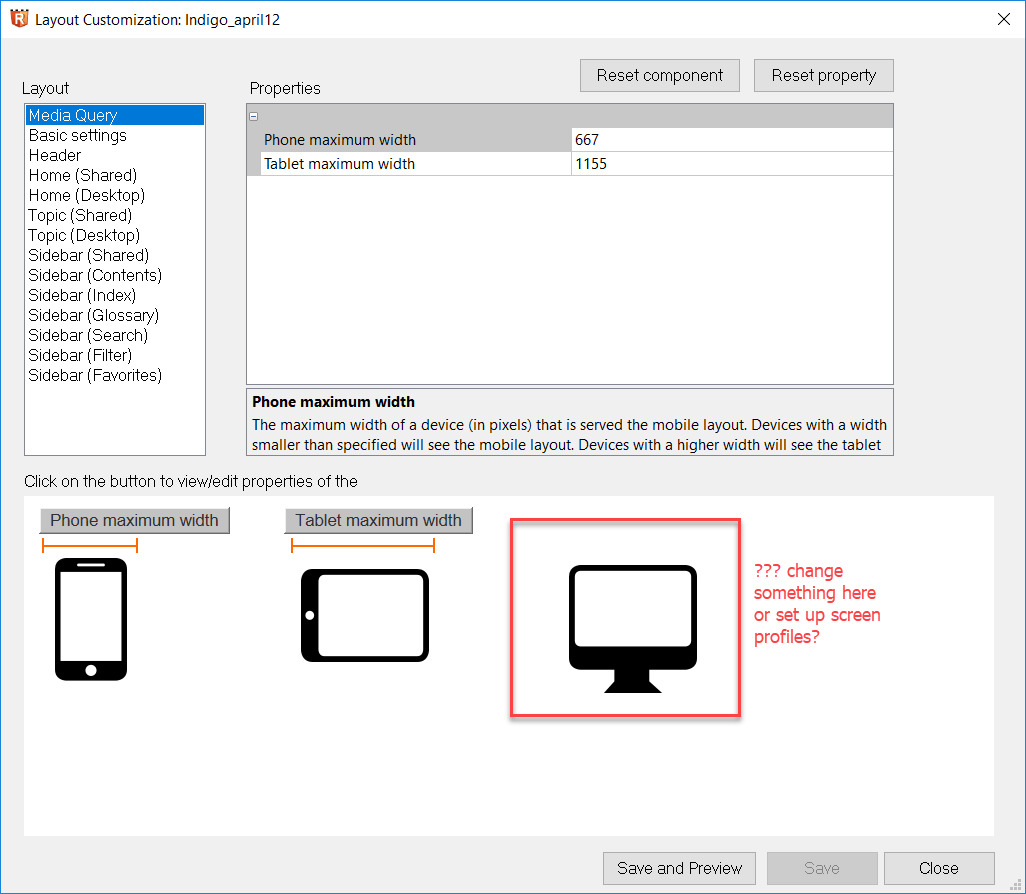Viewport: 1026px width, 894px height.
Task: Click the tablet device icon
Action: [364, 615]
